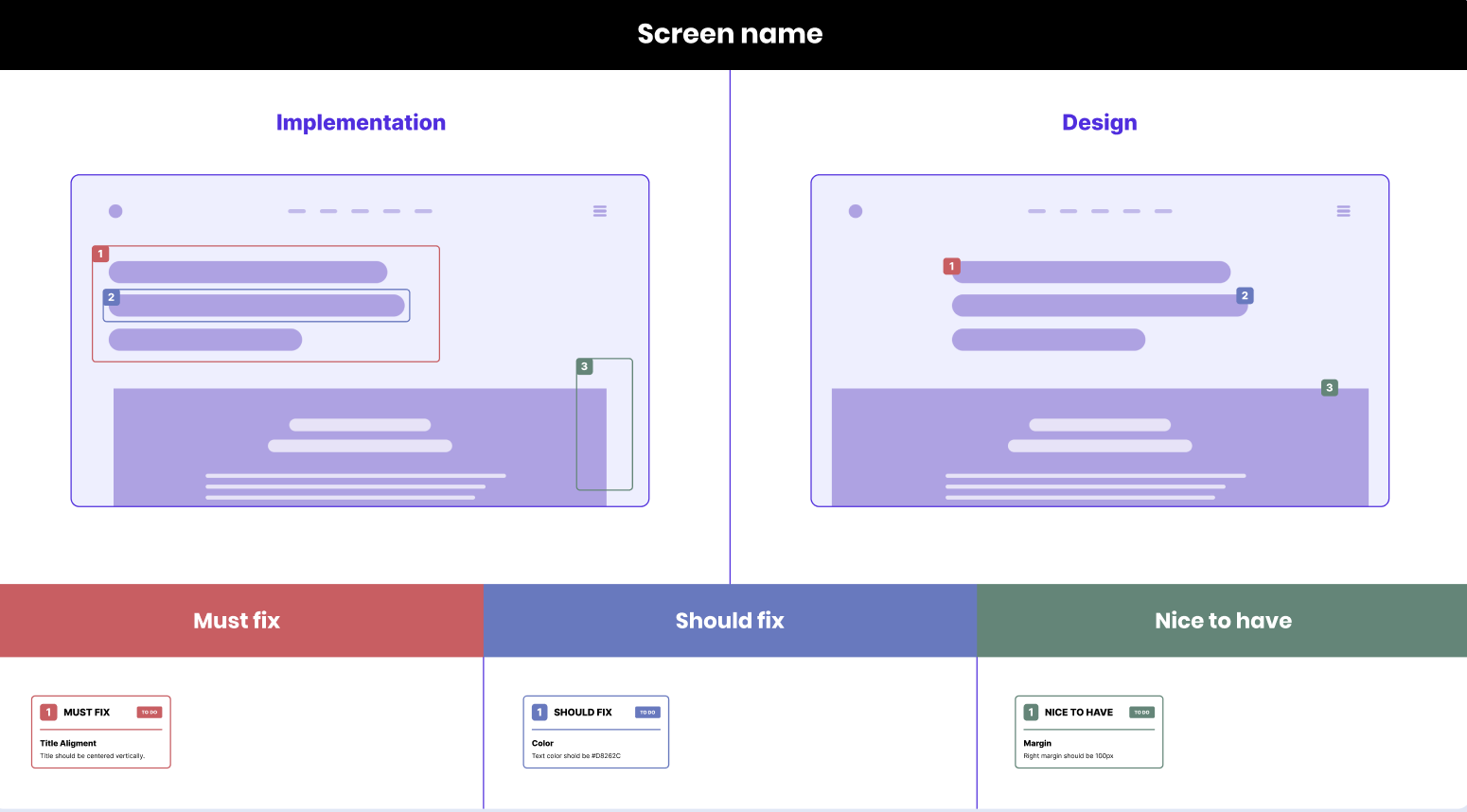This screenshot has width=1467, height=812.
Task: Select green marker 3 in Design mockup
Action: 1330,388
